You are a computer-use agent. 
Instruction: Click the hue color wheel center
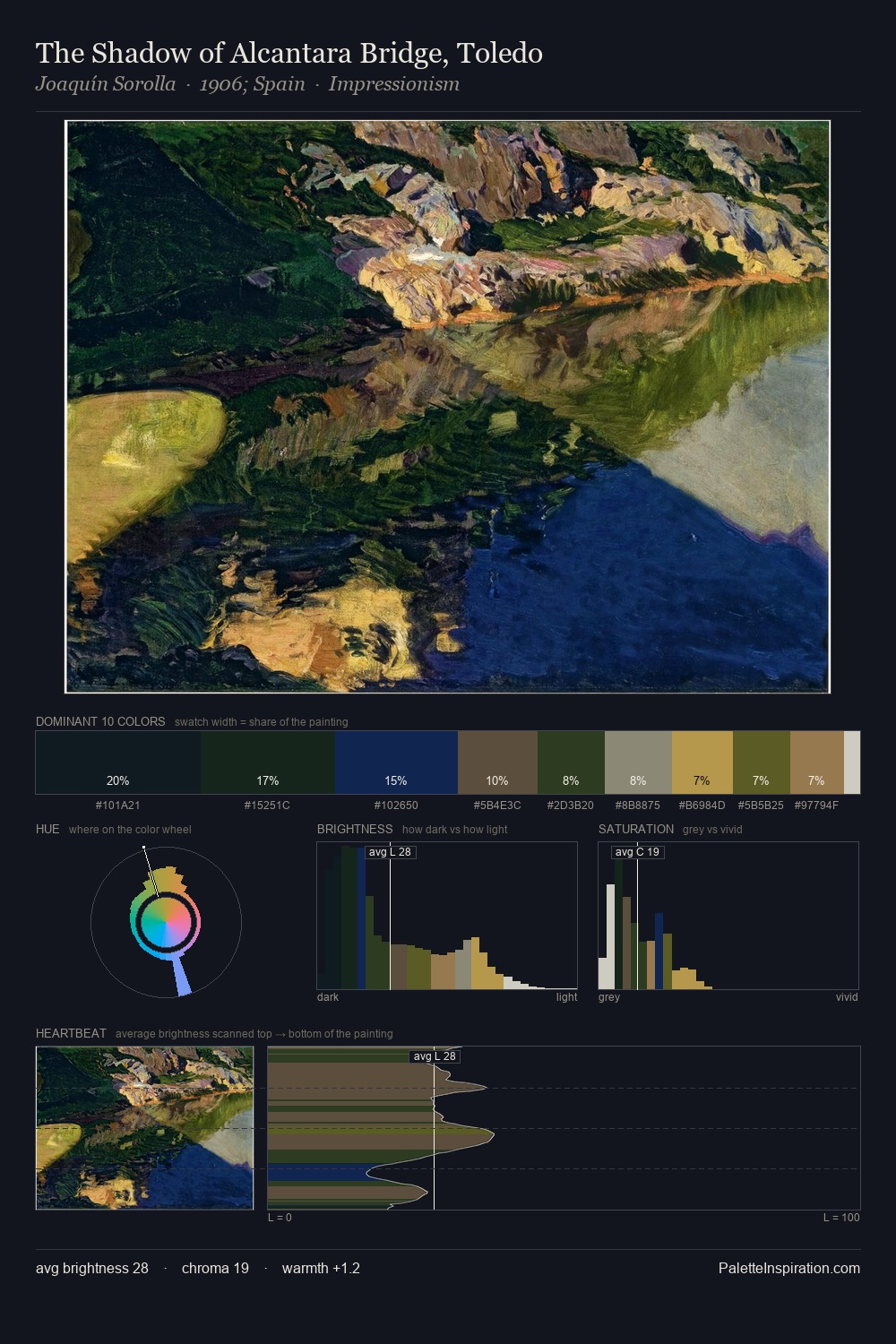pos(166,922)
